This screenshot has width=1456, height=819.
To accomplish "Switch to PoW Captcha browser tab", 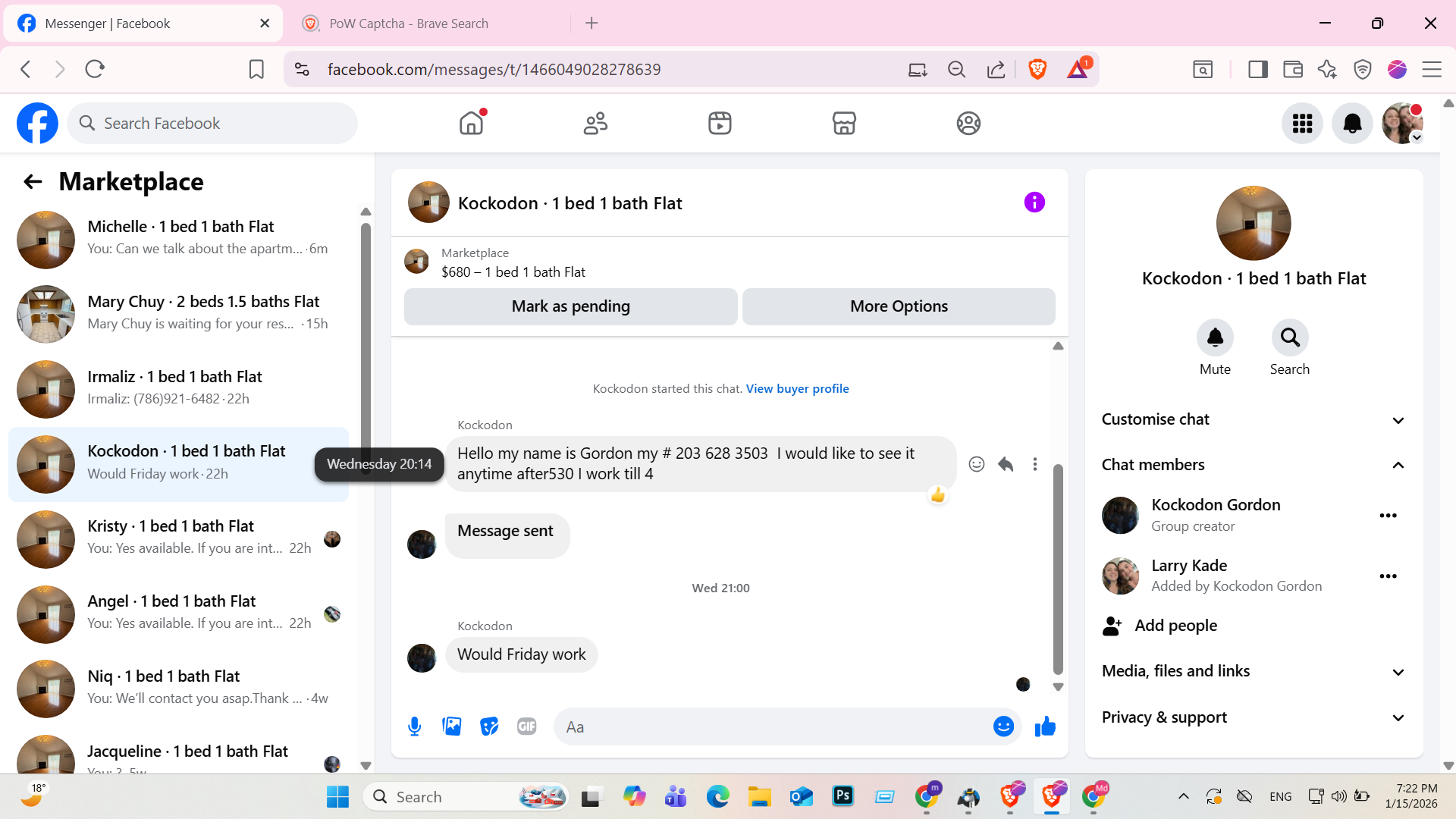I will (409, 24).
